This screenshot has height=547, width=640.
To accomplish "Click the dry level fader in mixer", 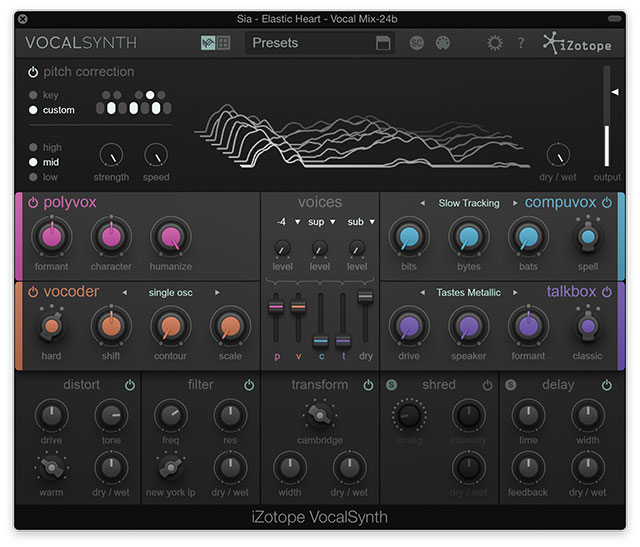I will pos(365,298).
